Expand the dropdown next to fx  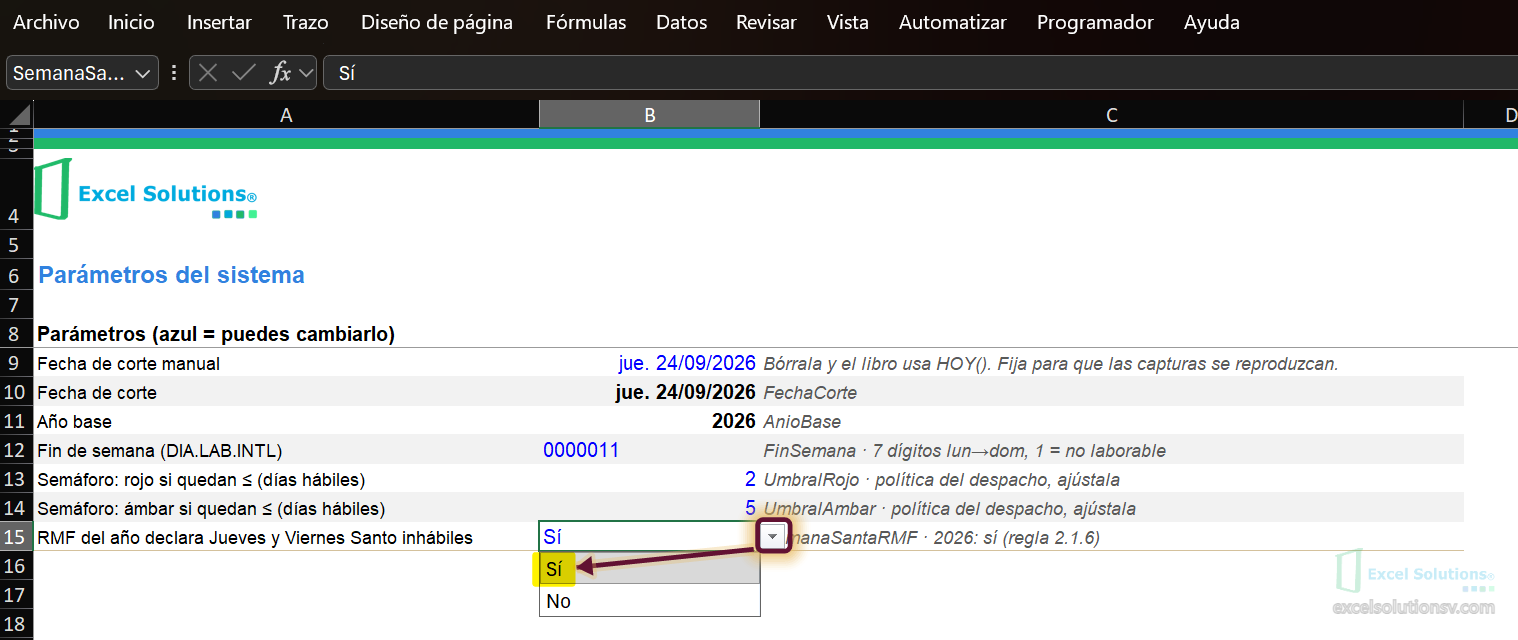point(305,73)
